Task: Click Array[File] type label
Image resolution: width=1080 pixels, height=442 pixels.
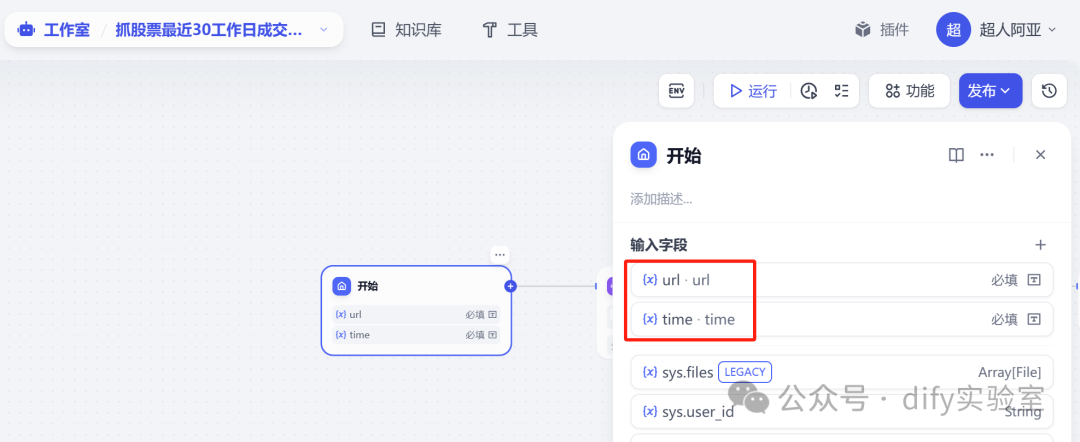Action: [1010, 372]
